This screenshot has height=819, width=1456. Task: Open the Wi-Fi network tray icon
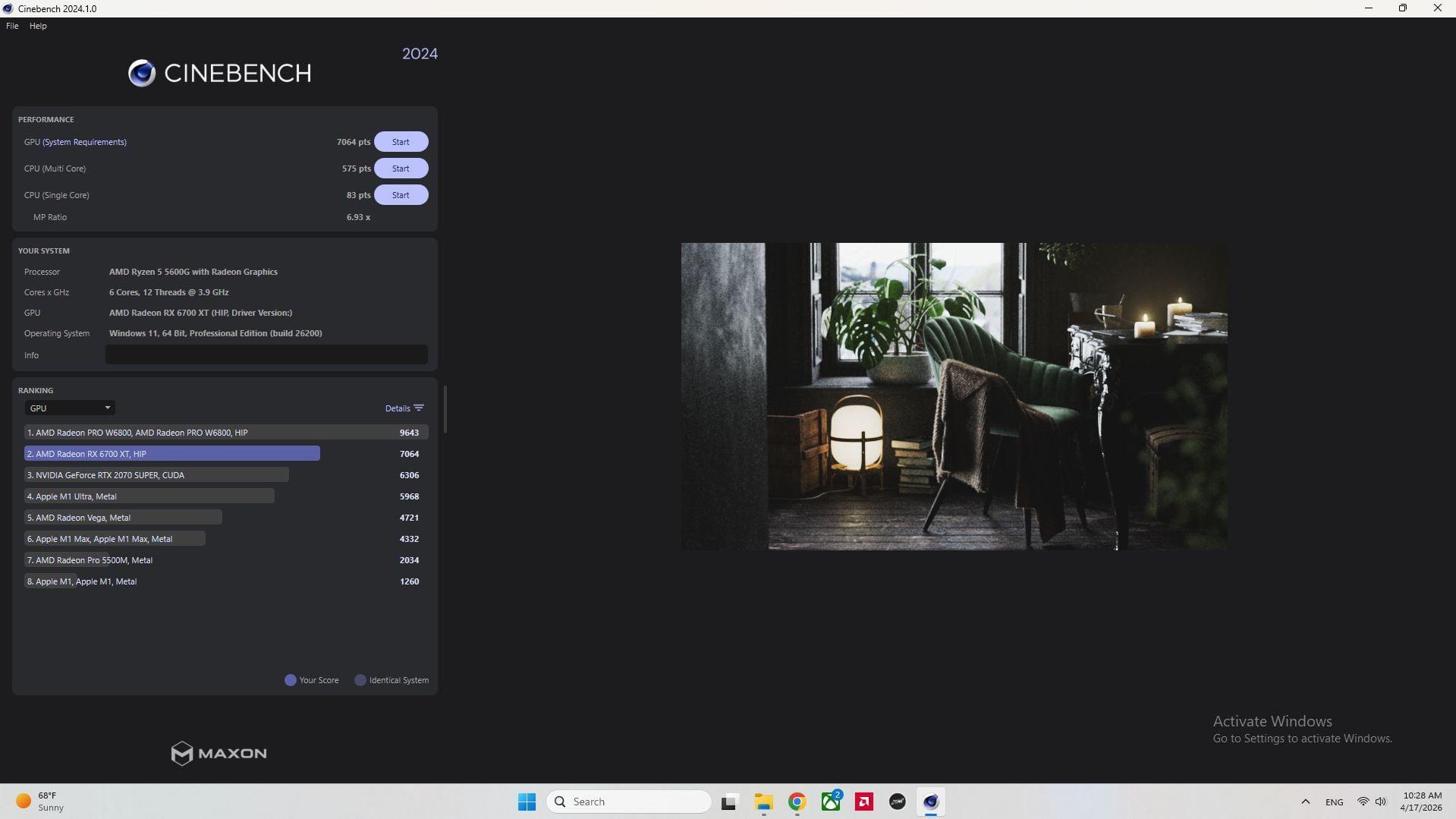coord(1363,802)
